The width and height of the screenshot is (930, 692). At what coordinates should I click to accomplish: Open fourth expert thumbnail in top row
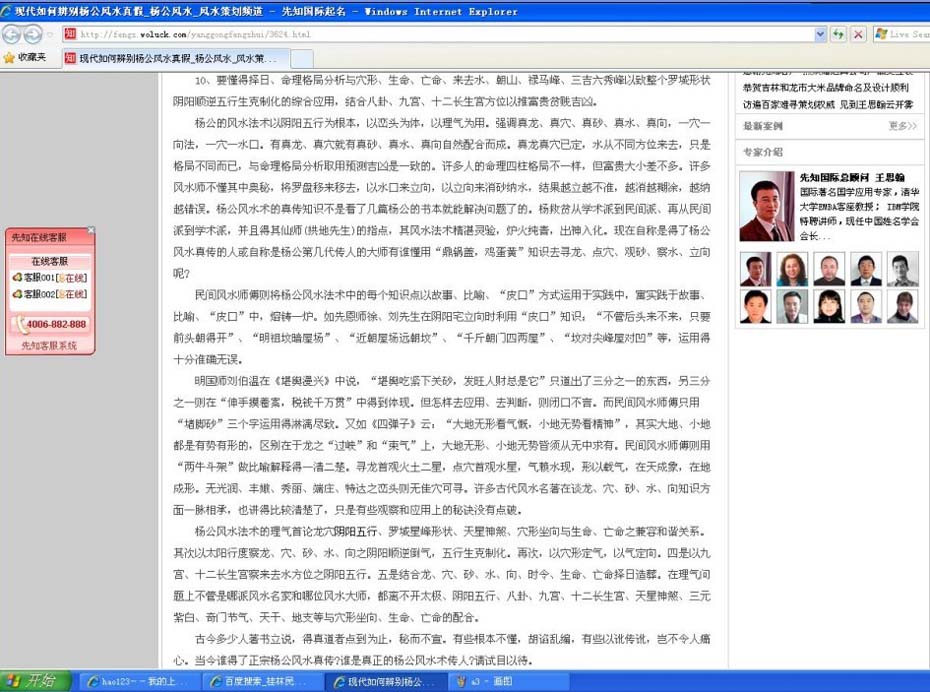(x=866, y=269)
